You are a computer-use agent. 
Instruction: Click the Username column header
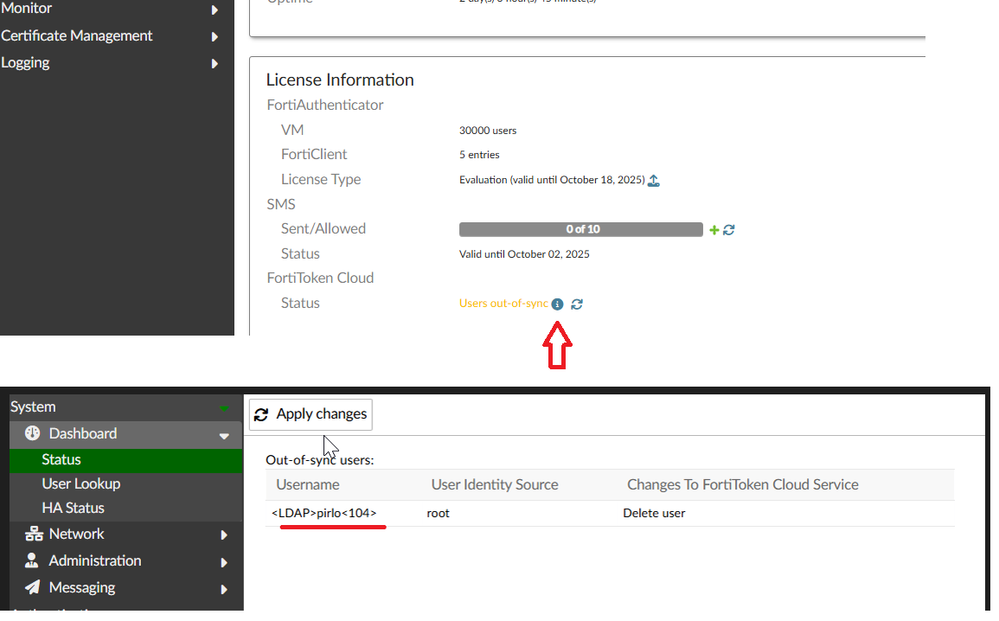click(x=308, y=485)
